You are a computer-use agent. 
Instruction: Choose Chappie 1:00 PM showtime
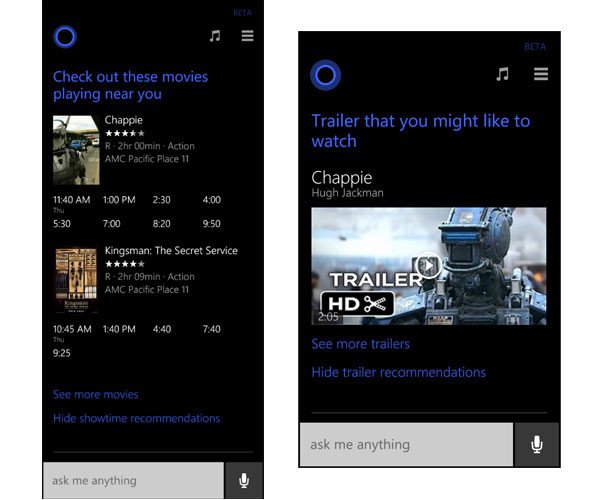tap(119, 200)
